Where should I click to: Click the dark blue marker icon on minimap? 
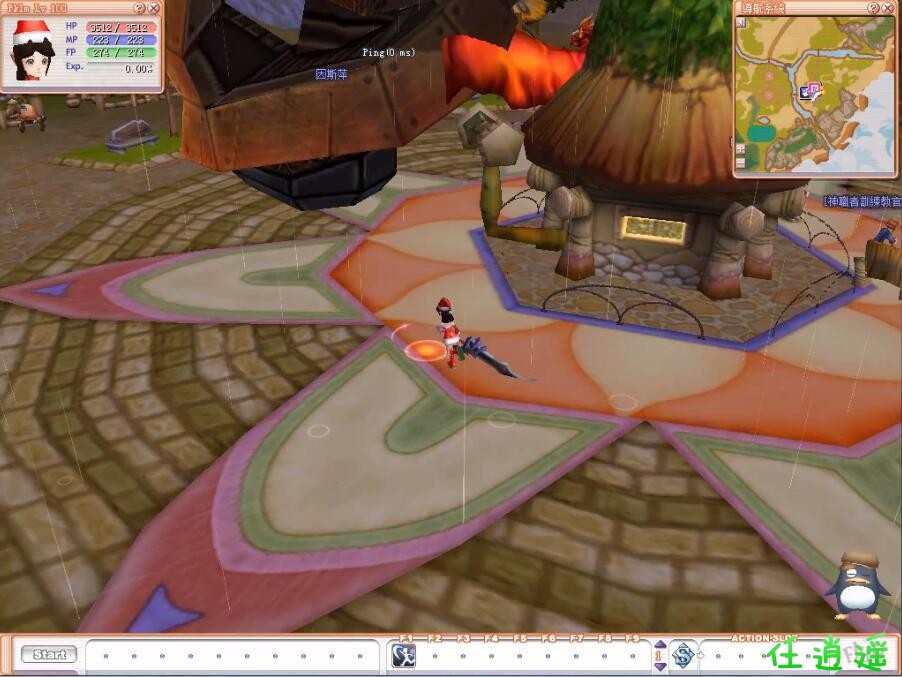805,93
